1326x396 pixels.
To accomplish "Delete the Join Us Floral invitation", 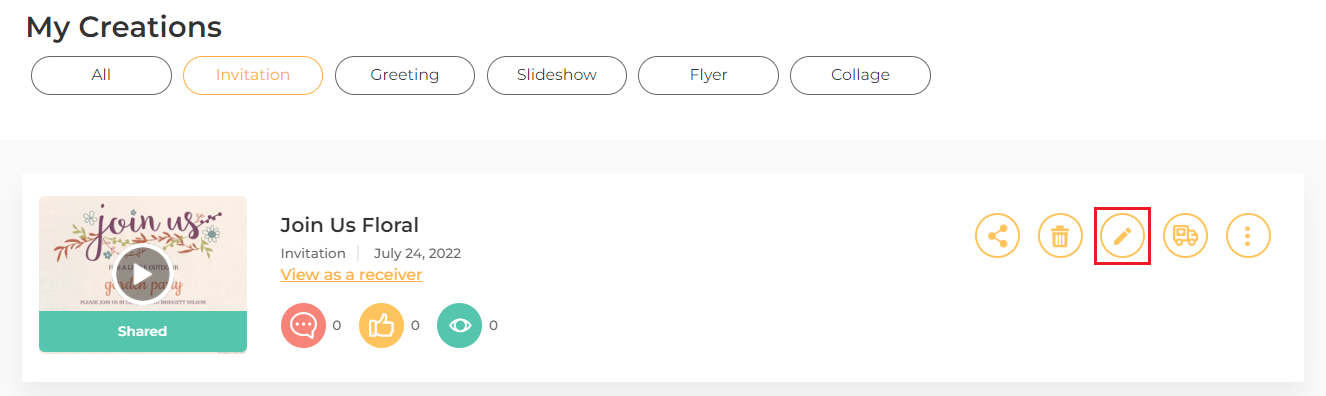I will click(x=1060, y=236).
